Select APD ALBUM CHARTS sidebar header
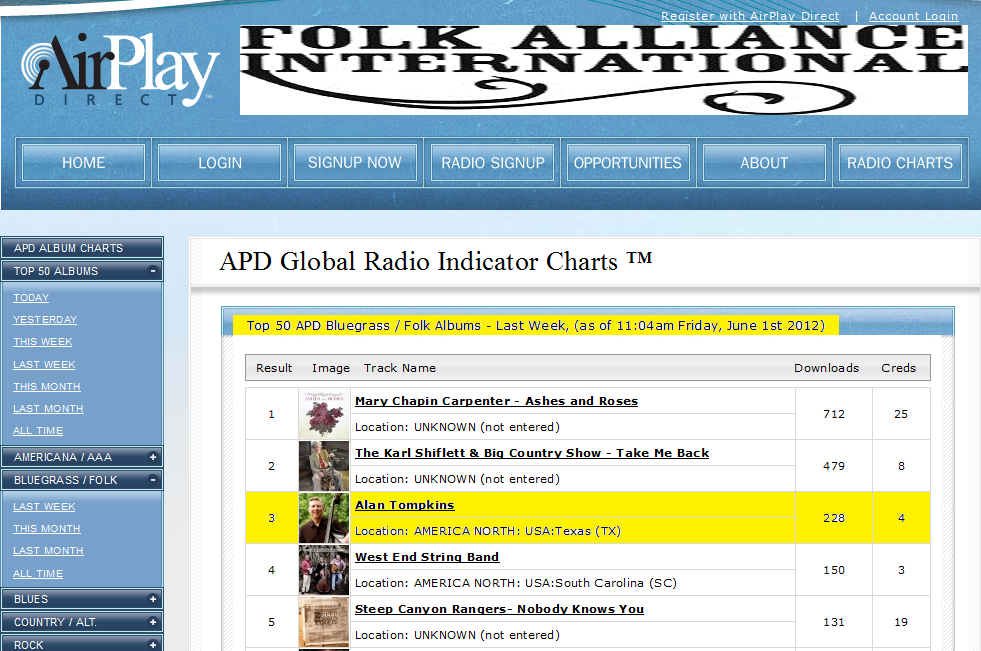This screenshot has height=651, width=981. click(82, 248)
